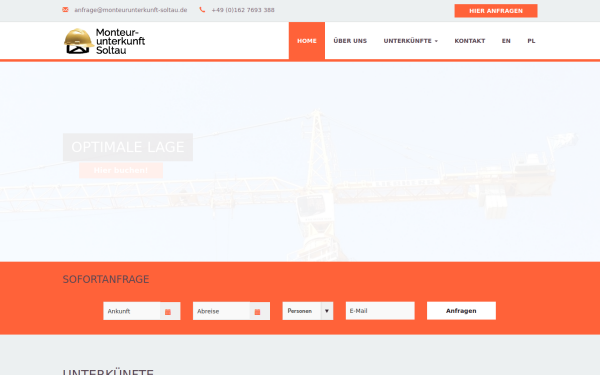Image resolution: width=600 pixels, height=375 pixels.
Task: Expand the Unterkünfte menu dropdown
Action: (x=411, y=41)
